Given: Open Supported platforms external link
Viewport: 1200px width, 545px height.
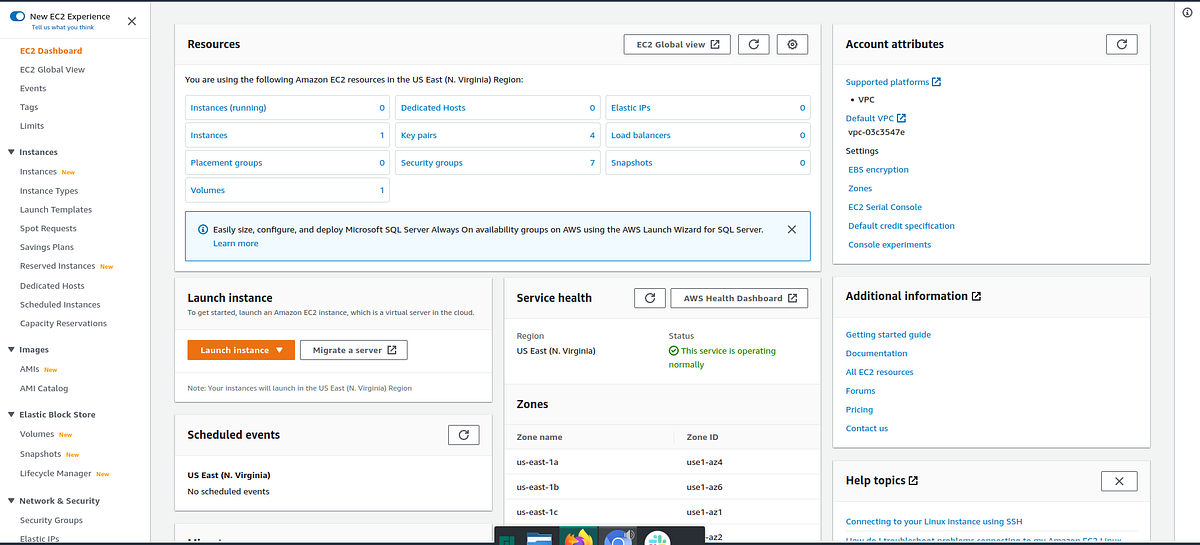Looking at the screenshot, I should point(893,82).
